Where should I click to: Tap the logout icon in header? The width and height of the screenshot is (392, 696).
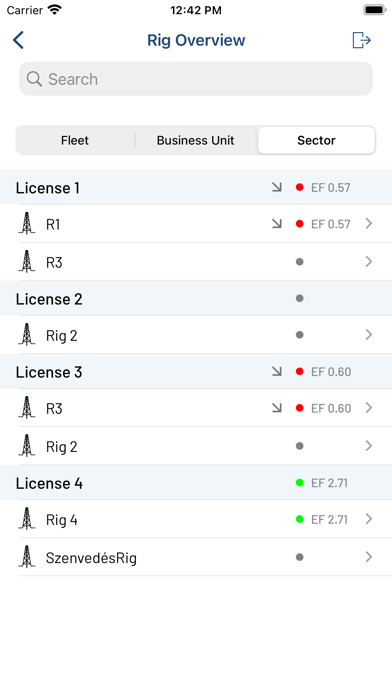click(361, 40)
